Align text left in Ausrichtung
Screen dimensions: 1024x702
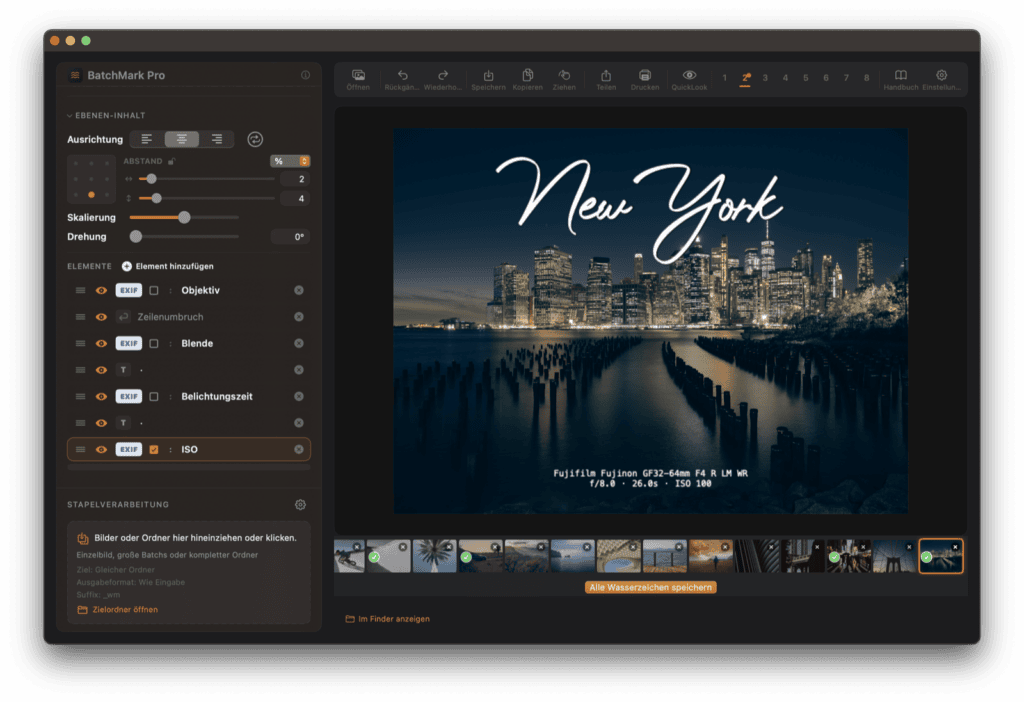[x=147, y=139]
